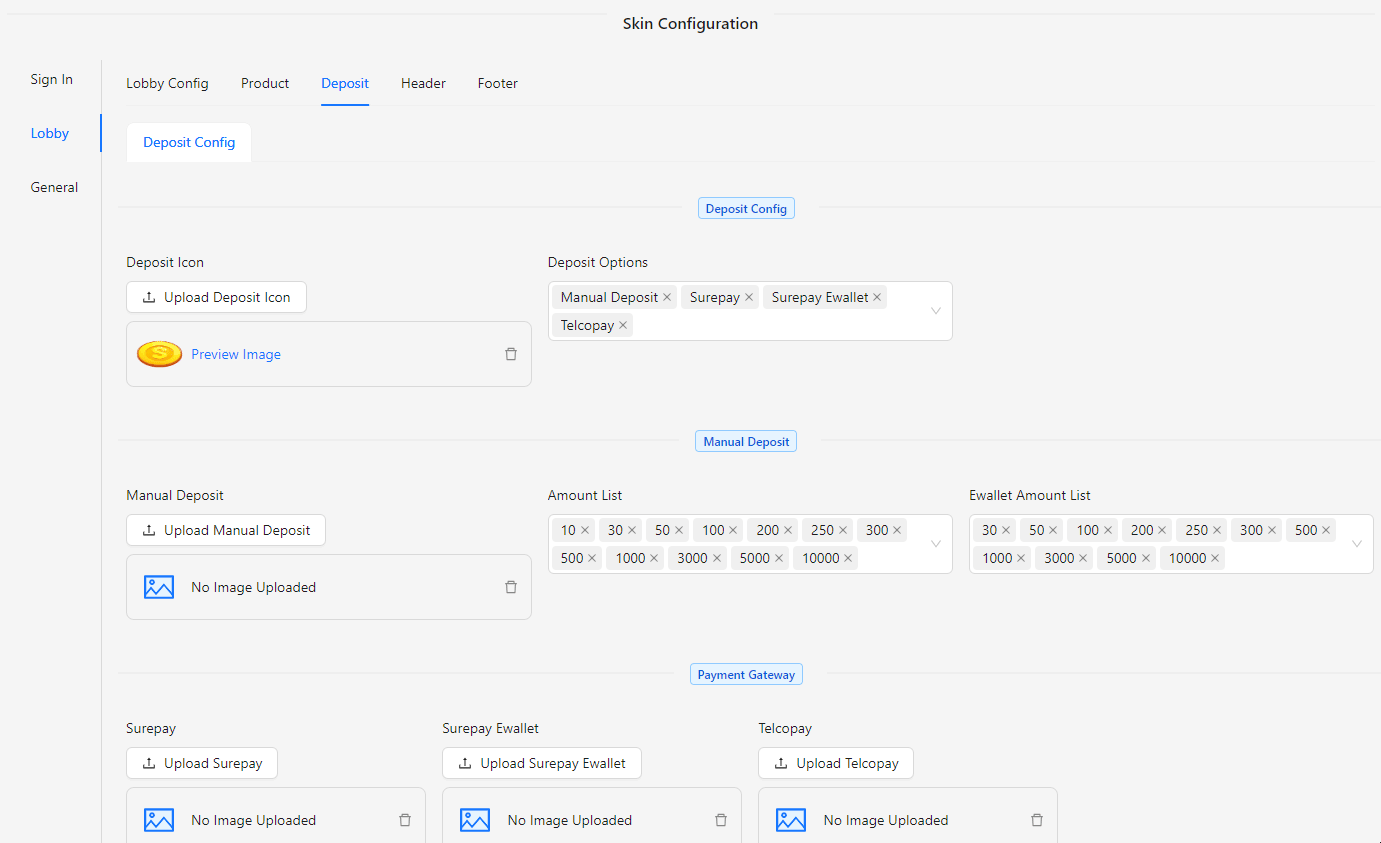Open the Ewallet Amount List dropdown arrow
The width and height of the screenshot is (1381, 843).
click(1357, 544)
